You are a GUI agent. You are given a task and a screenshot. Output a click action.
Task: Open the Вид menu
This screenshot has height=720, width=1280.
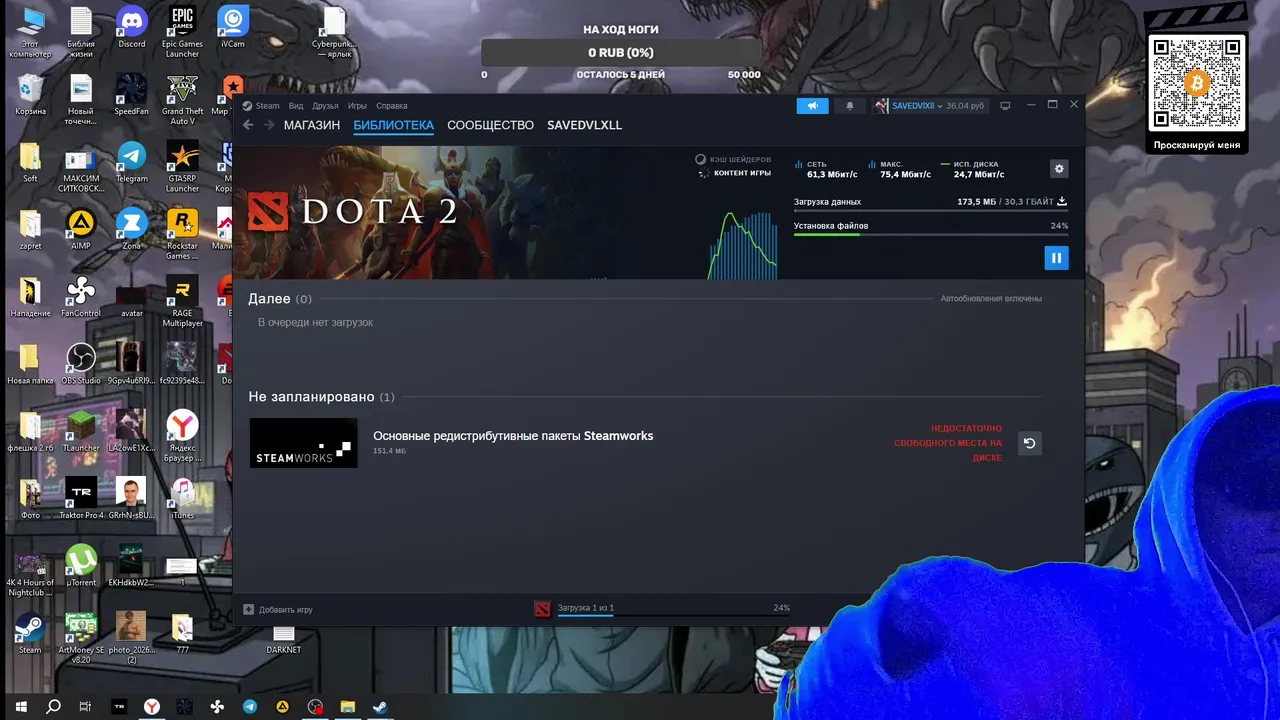[x=296, y=106]
